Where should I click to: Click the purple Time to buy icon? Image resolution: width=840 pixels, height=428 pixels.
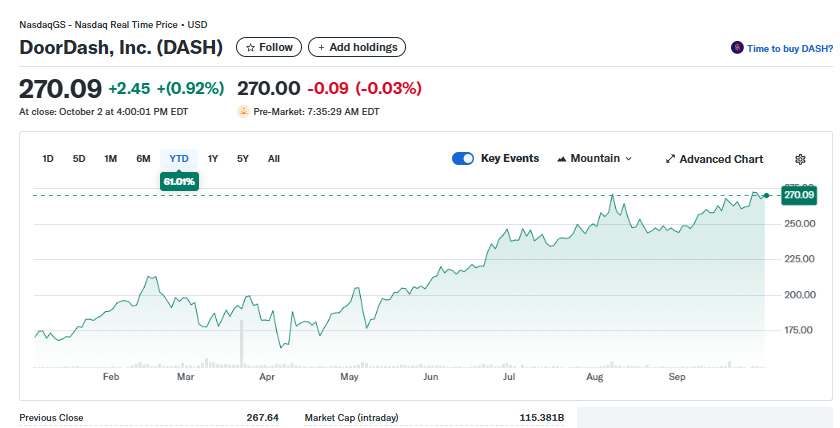click(x=737, y=48)
